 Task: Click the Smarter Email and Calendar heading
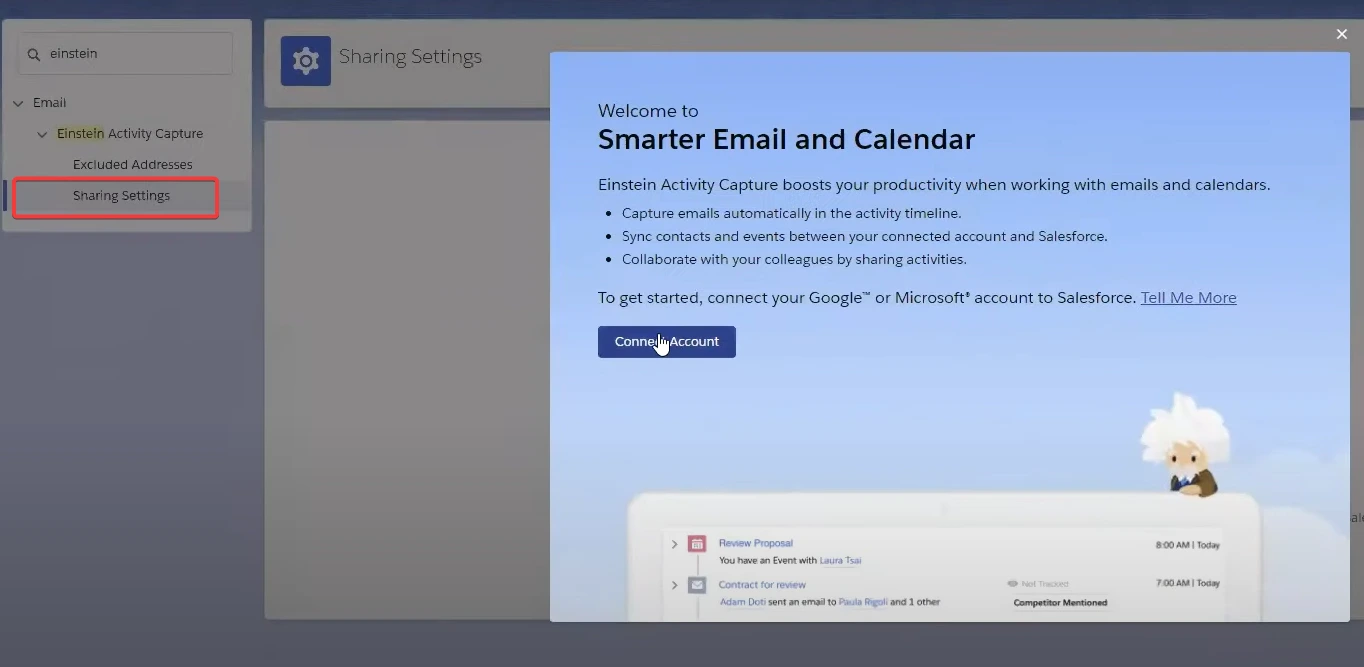click(786, 139)
